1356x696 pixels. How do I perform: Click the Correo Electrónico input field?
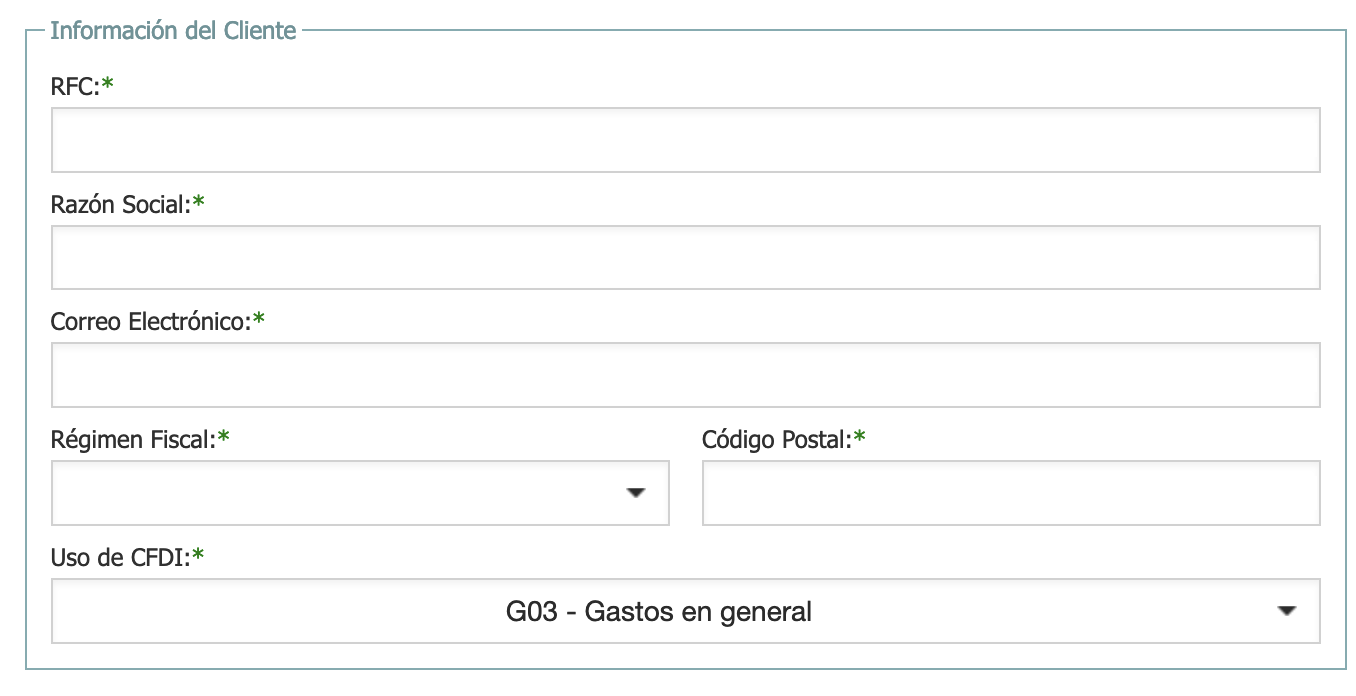[x=685, y=375]
